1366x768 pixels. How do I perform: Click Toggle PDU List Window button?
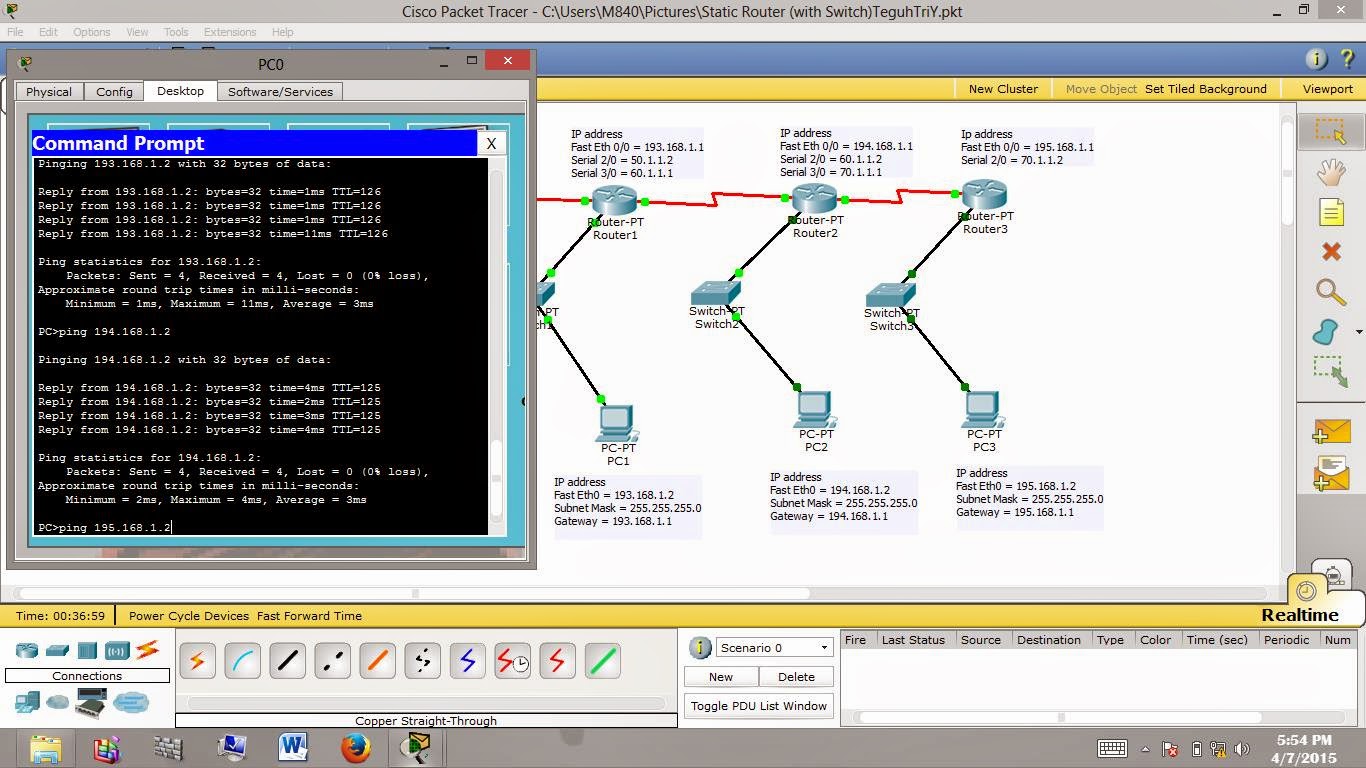pos(759,706)
